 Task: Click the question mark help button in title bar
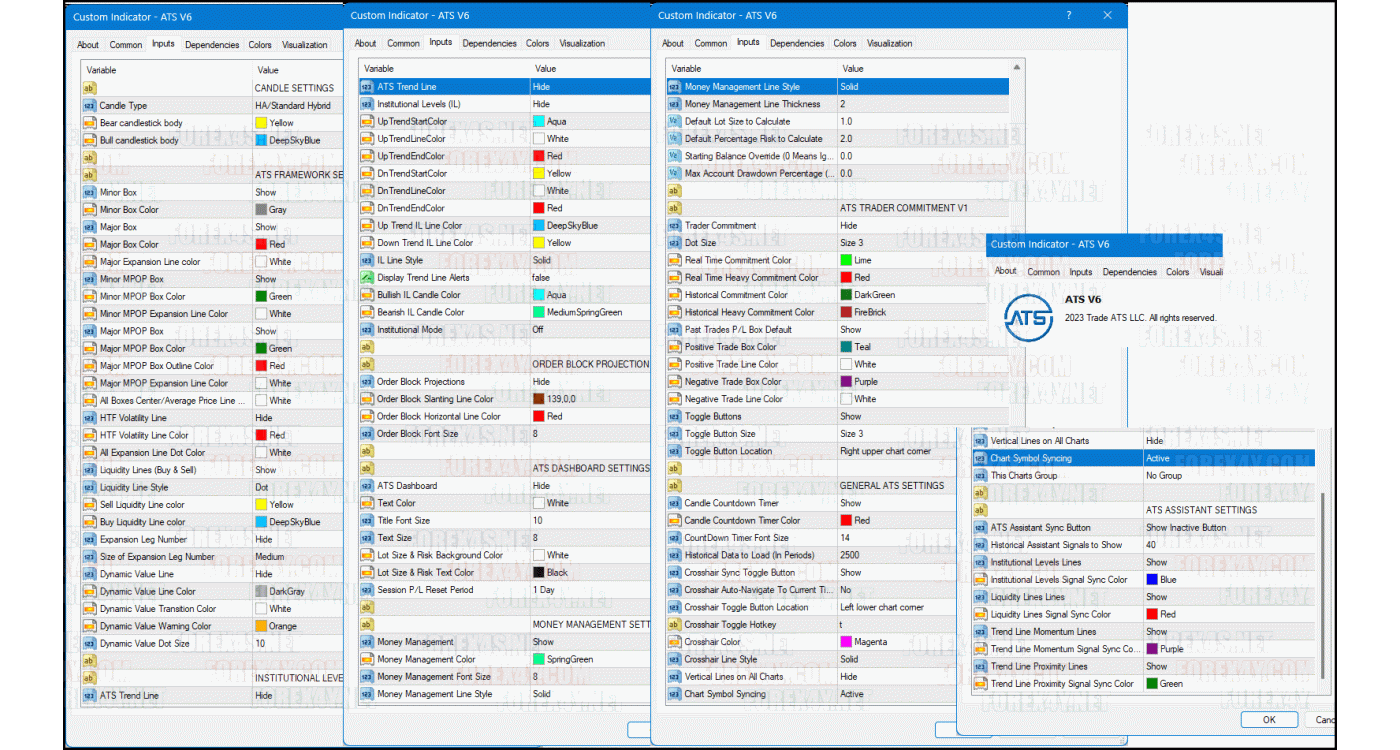click(1069, 15)
